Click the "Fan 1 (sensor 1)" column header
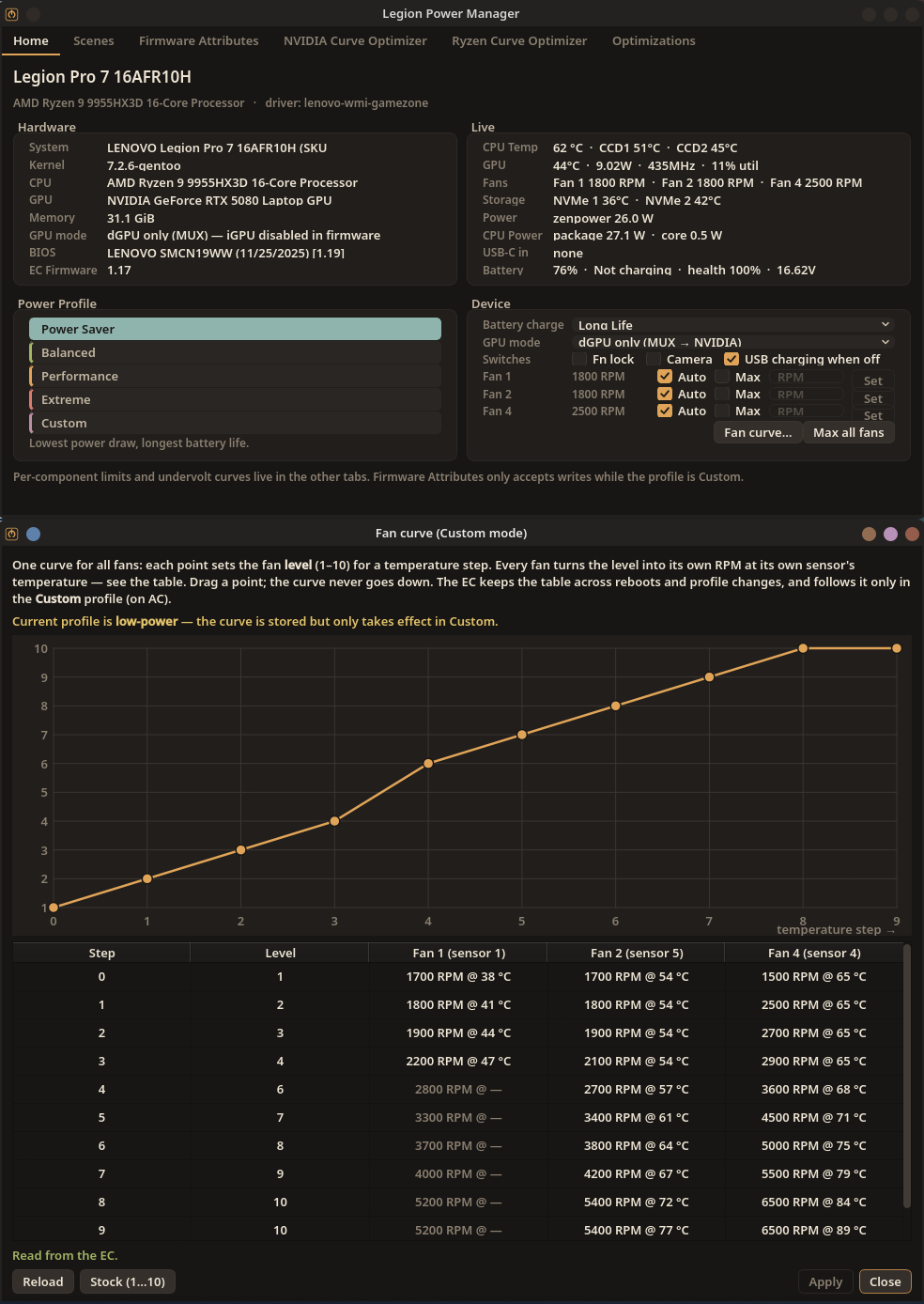The width and height of the screenshot is (924, 1304). click(458, 953)
